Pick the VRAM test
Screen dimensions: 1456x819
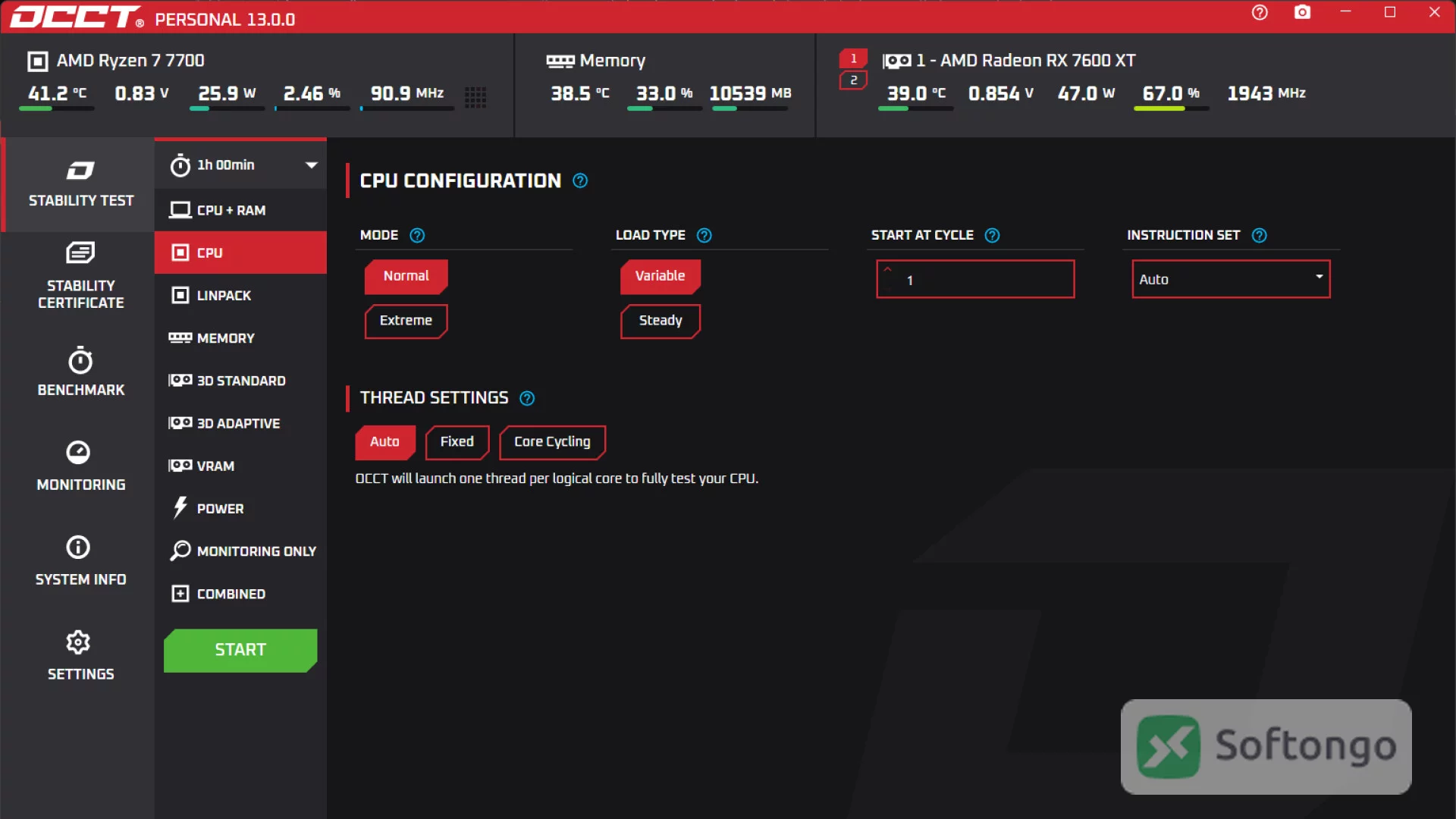(240, 466)
